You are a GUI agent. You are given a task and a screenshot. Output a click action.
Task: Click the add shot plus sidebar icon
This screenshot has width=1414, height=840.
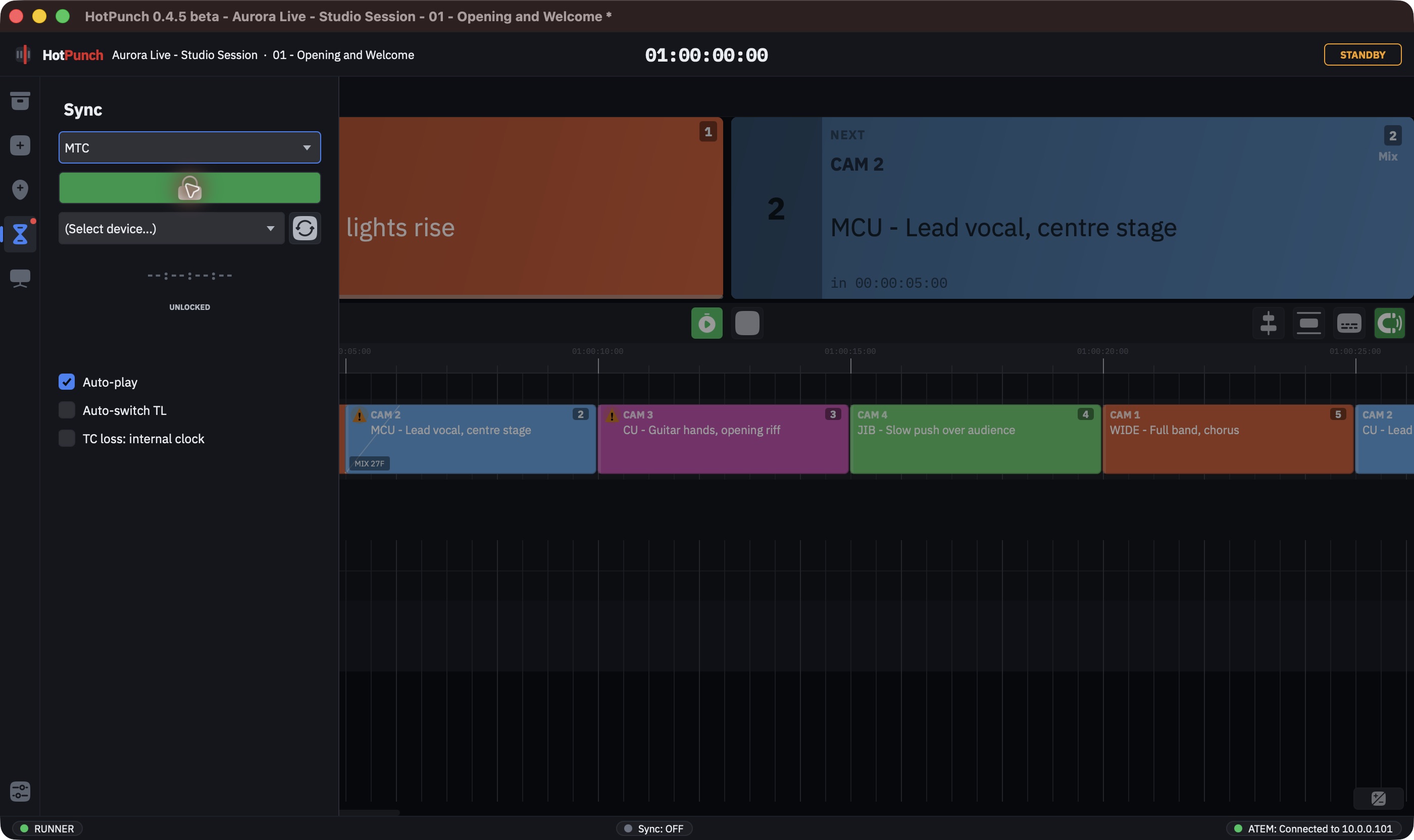[x=20, y=145]
